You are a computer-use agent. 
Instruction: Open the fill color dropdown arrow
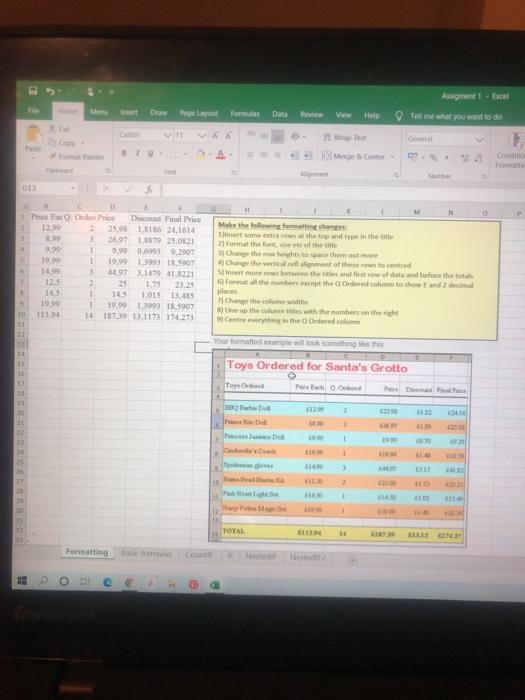tap(210, 155)
